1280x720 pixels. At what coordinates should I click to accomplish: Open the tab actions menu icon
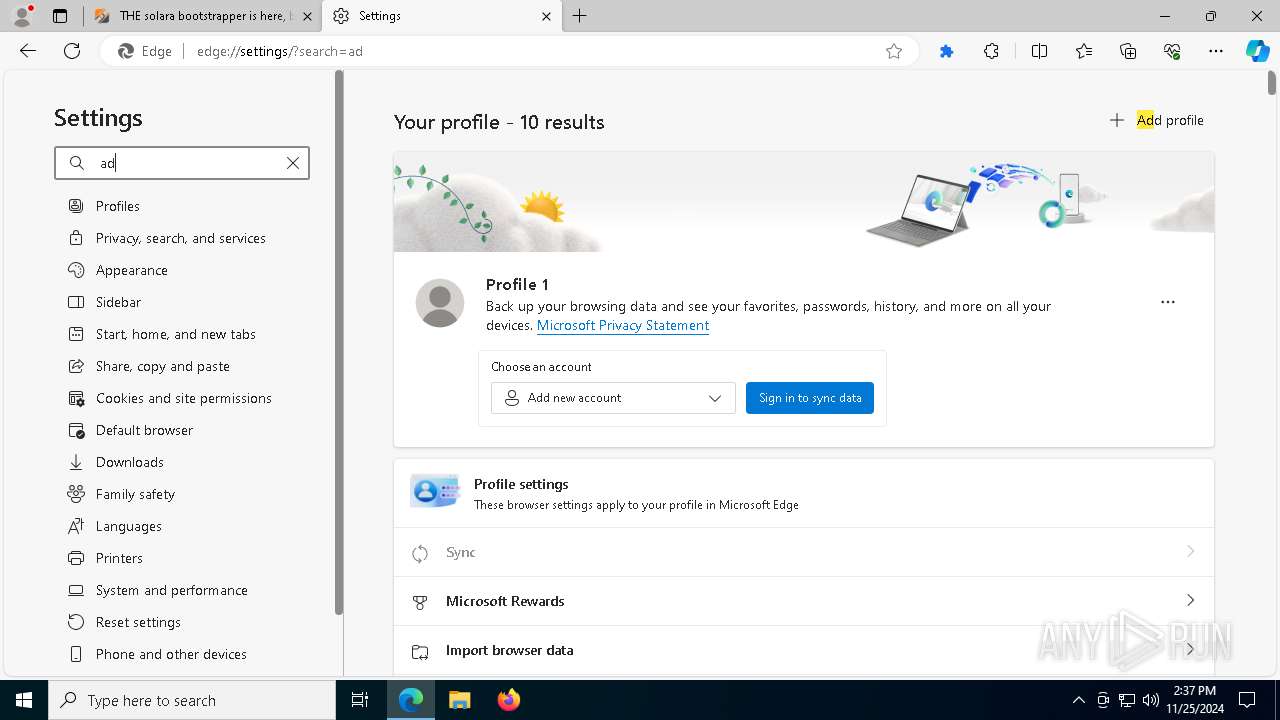[60, 16]
